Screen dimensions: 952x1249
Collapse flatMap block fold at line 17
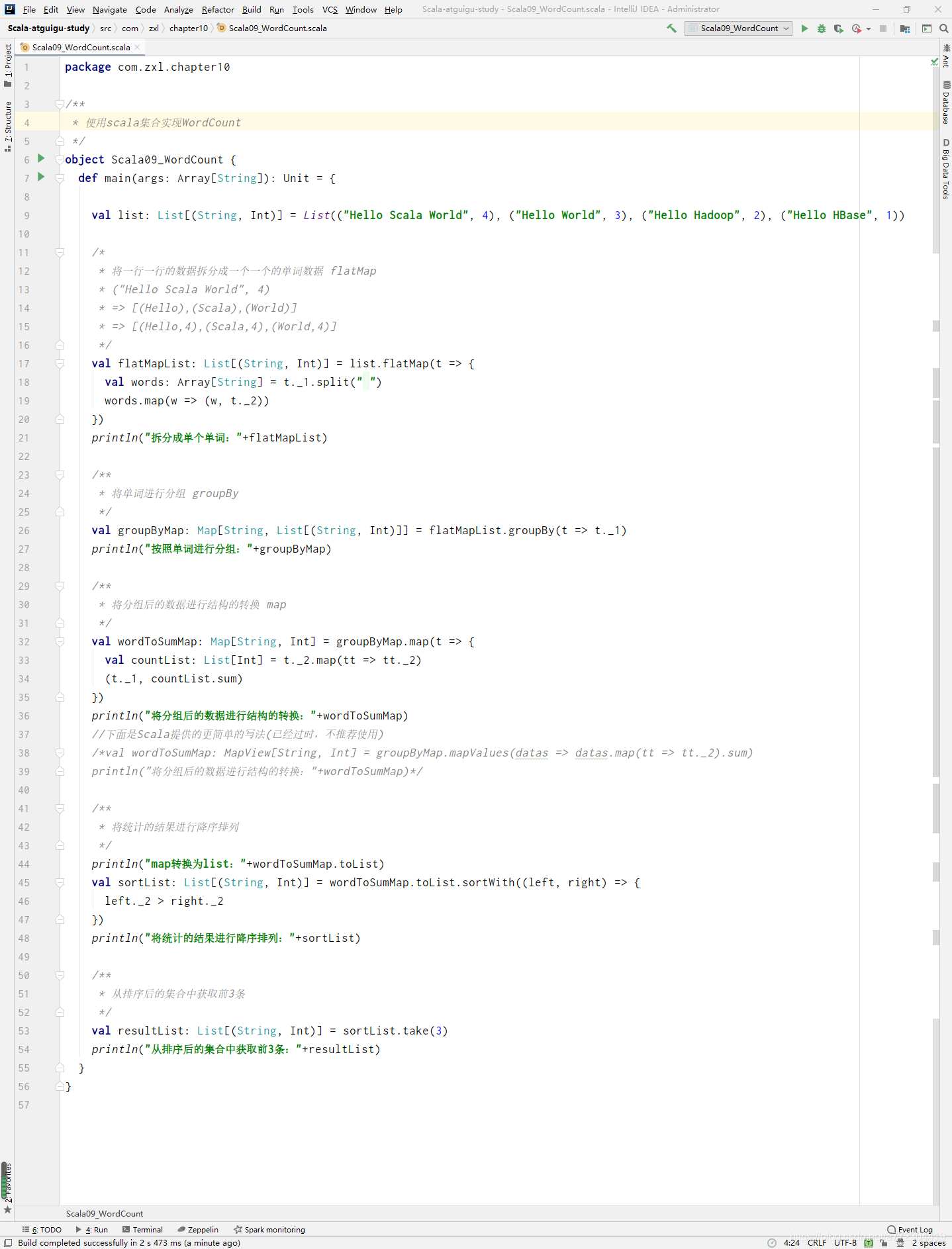[x=60, y=363]
